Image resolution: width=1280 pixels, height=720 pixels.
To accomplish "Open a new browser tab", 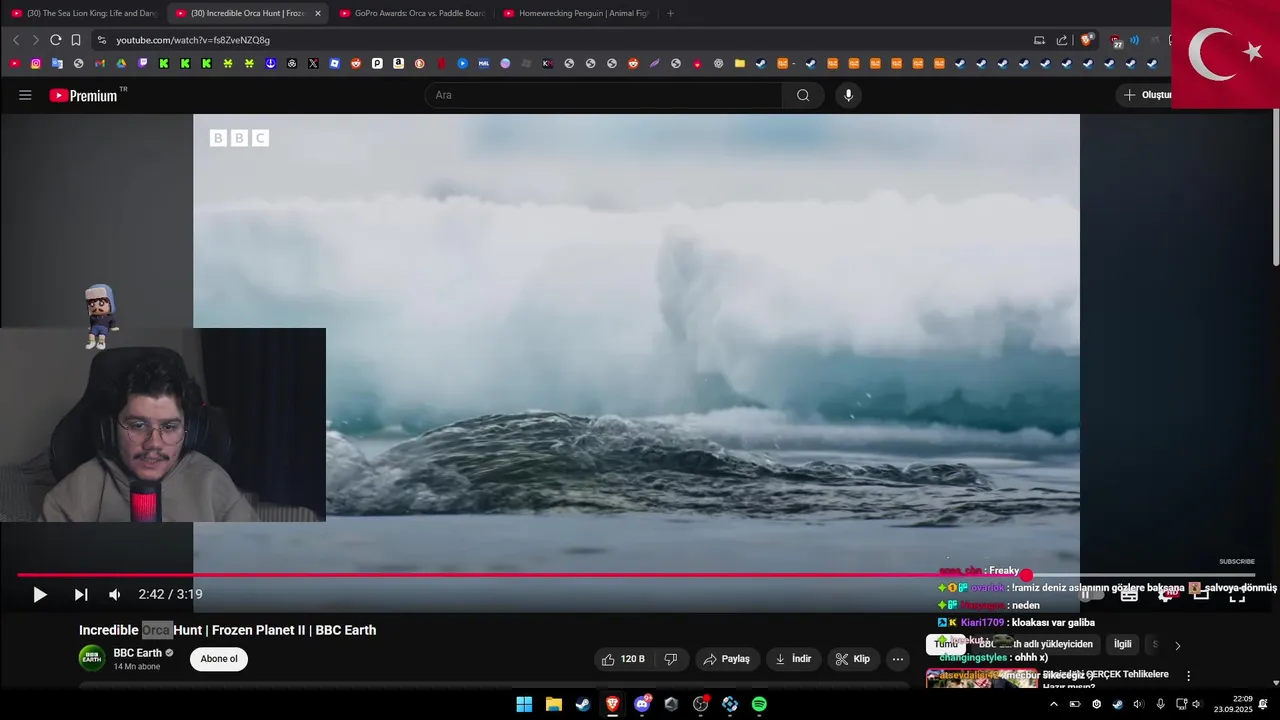I will [670, 13].
